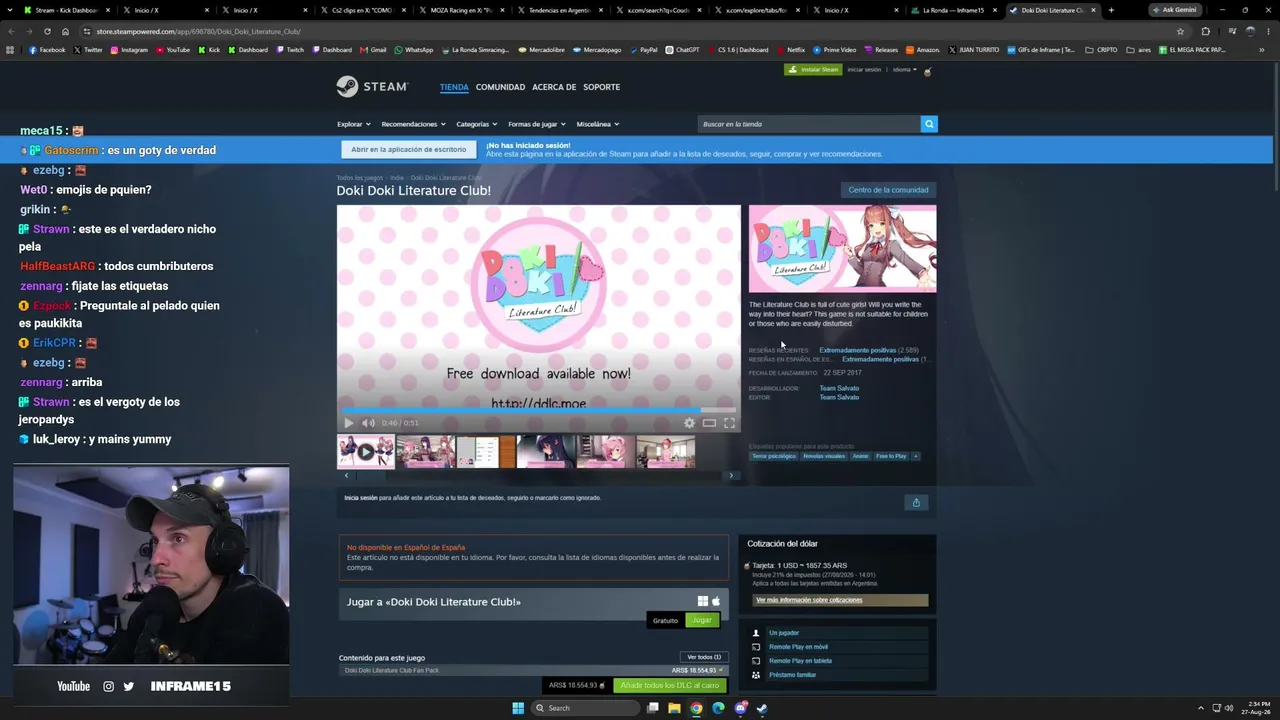Open Discord from the taskbar
The image size is (1280, 720).
tap(740, 708)
